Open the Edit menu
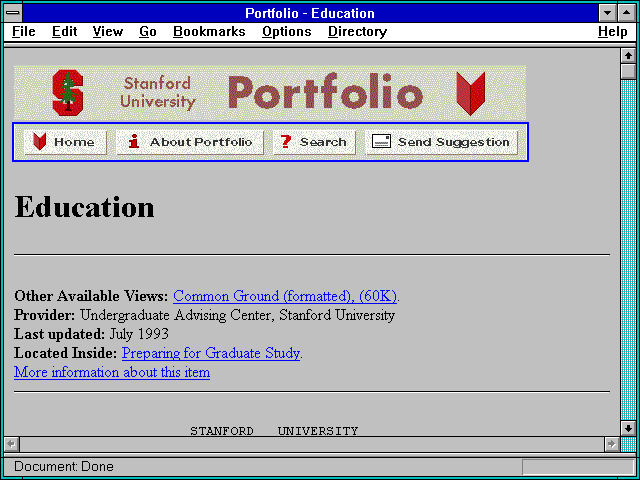Viewport: 640px width, 480px height. 64,31
